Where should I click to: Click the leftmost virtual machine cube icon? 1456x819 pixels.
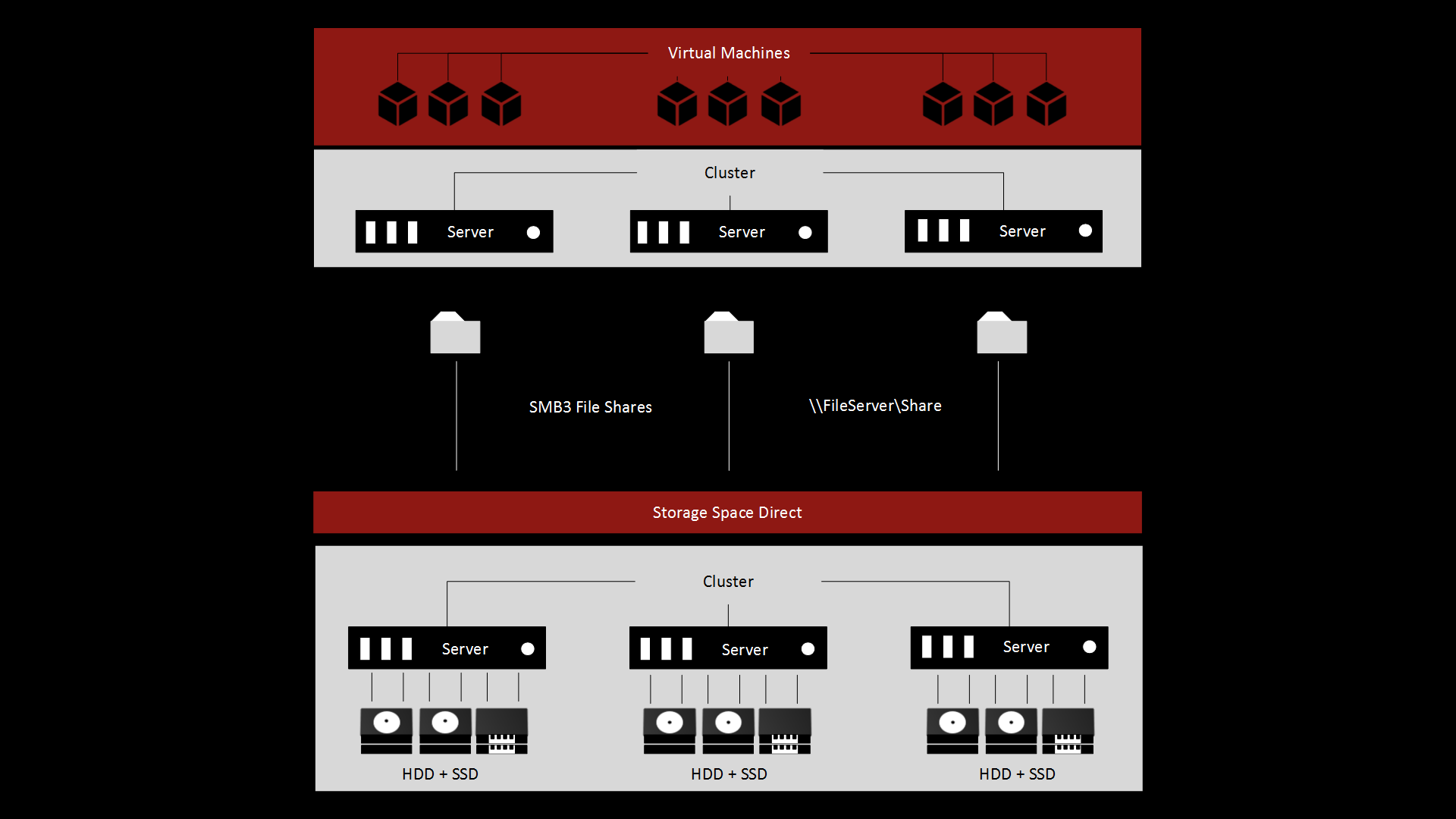click(x=397, y=104)
